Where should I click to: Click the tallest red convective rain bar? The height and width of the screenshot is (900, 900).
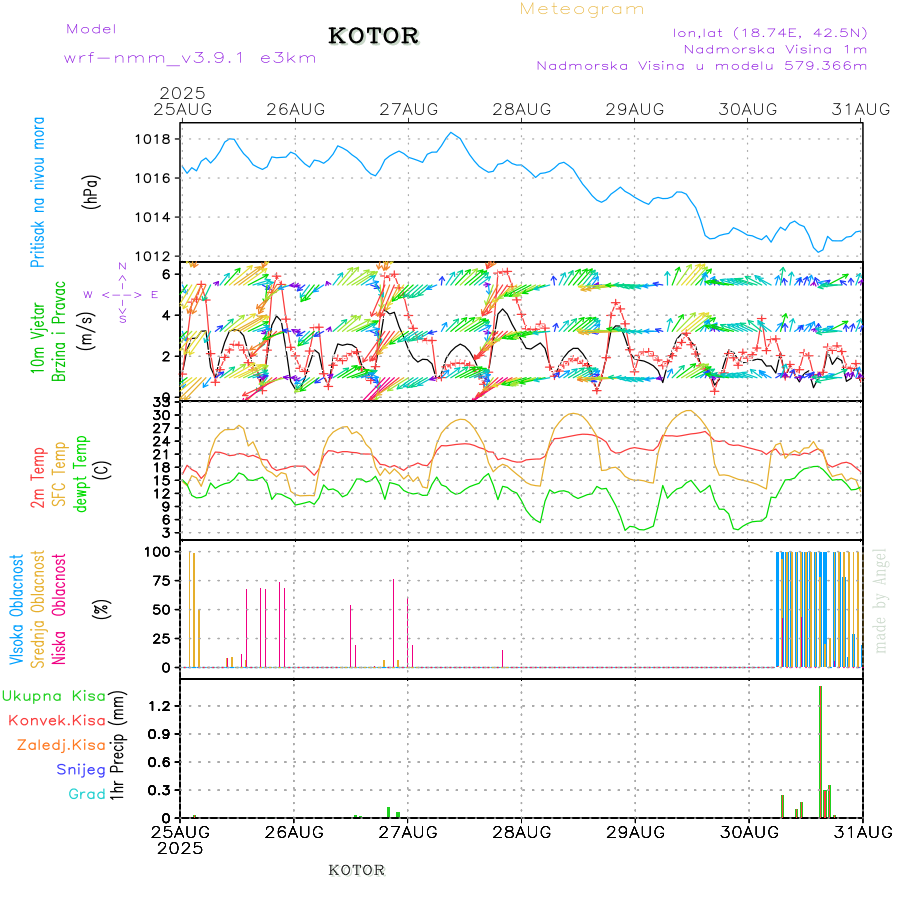coord(820,750)
